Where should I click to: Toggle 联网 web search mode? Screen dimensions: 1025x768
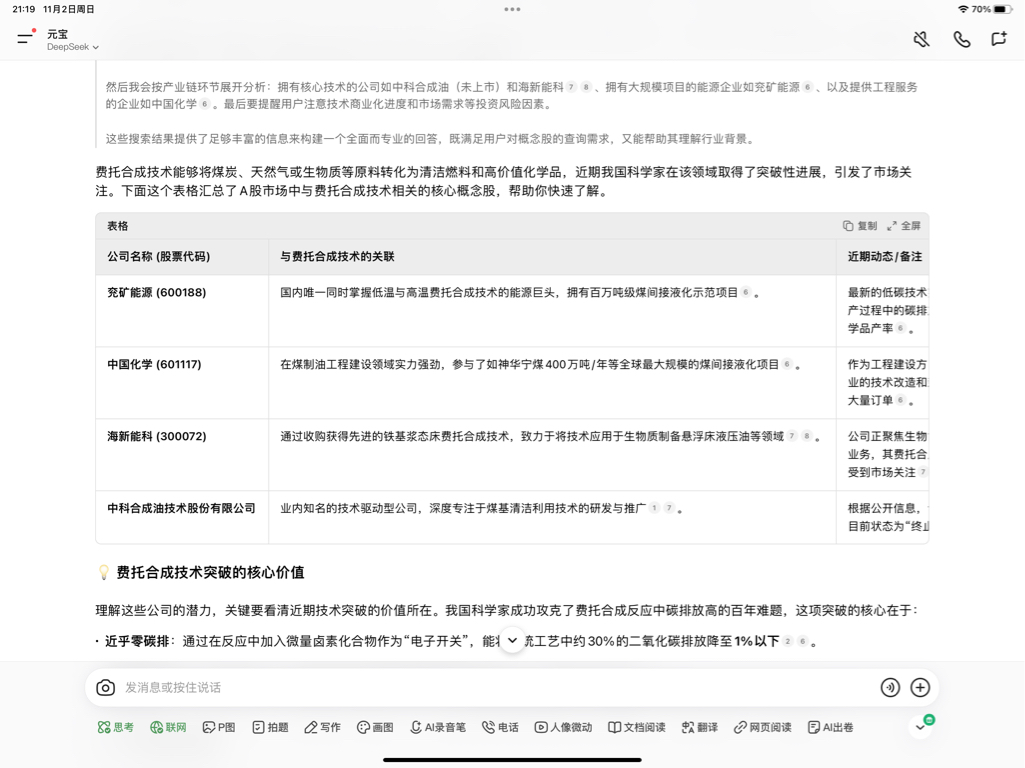pyautogui.click(x=168, y=727)
